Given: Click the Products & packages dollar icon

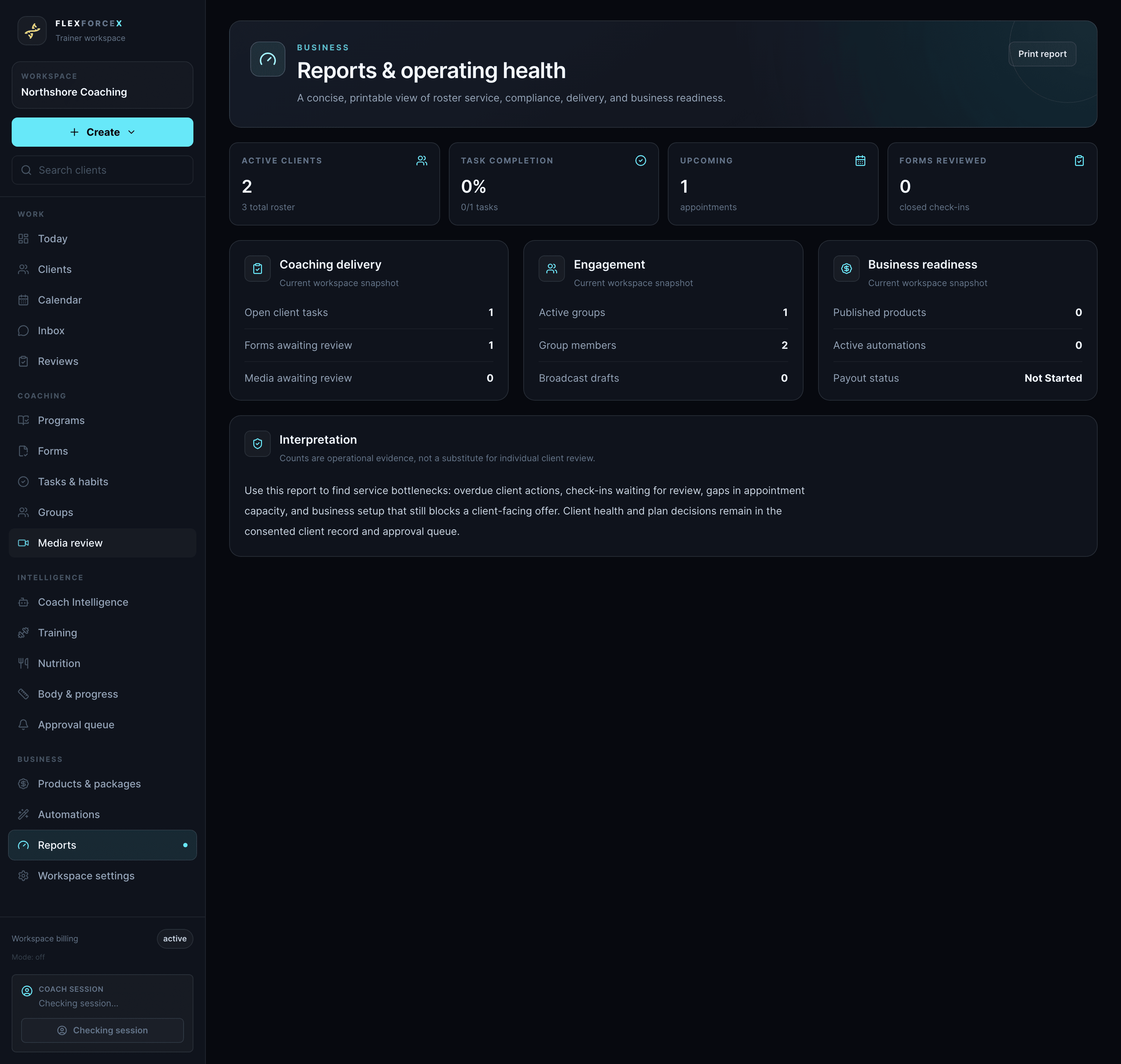Looking at the screenshot, I should (23, 783).
